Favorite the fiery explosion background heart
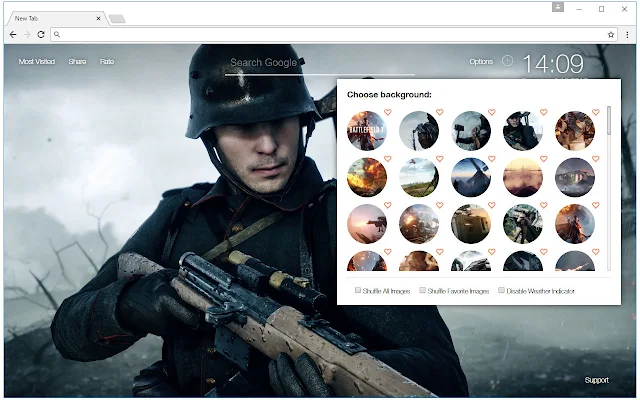Screen dimensions: 640x400 tap(388, 158)
